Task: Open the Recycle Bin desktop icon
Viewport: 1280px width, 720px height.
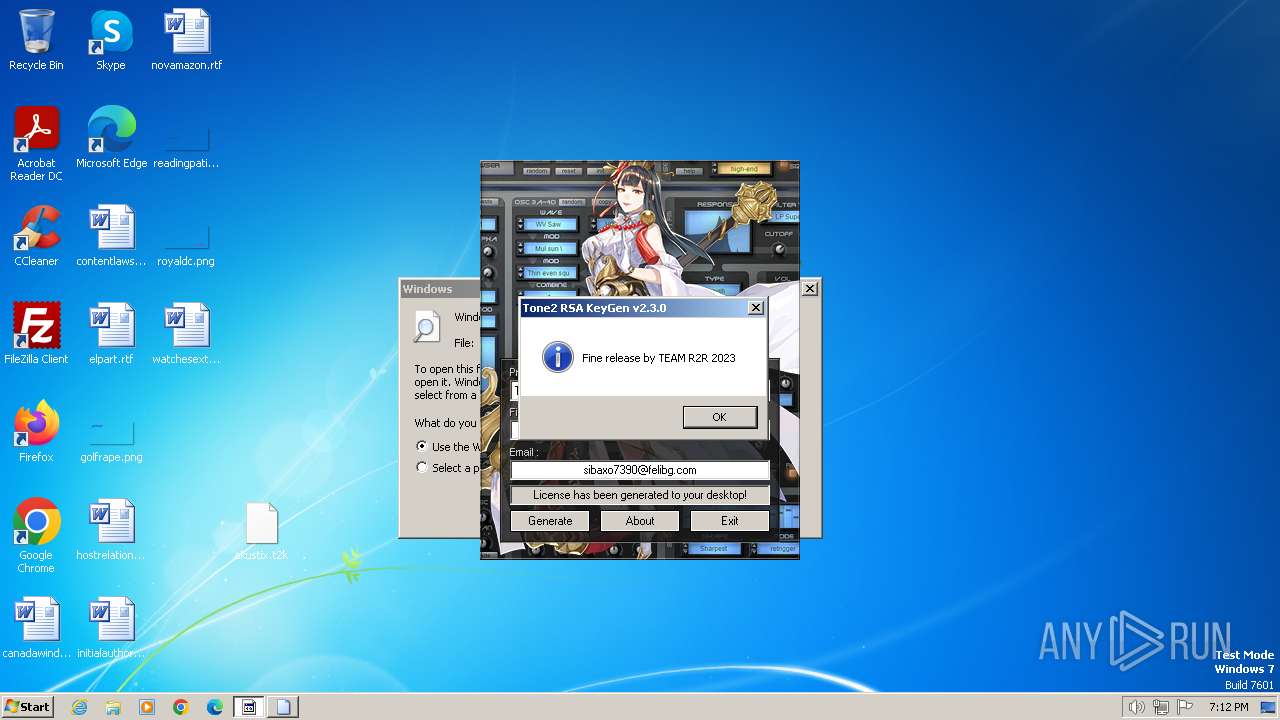Action: (36, 40)
